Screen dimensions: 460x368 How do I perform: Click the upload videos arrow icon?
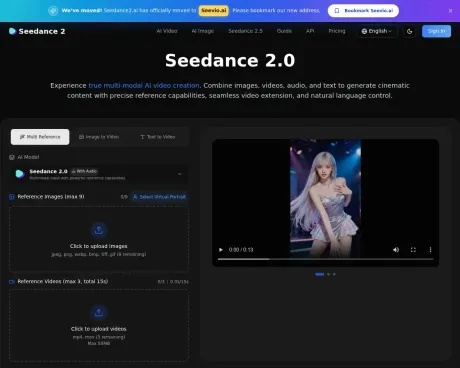click(99, 313)
